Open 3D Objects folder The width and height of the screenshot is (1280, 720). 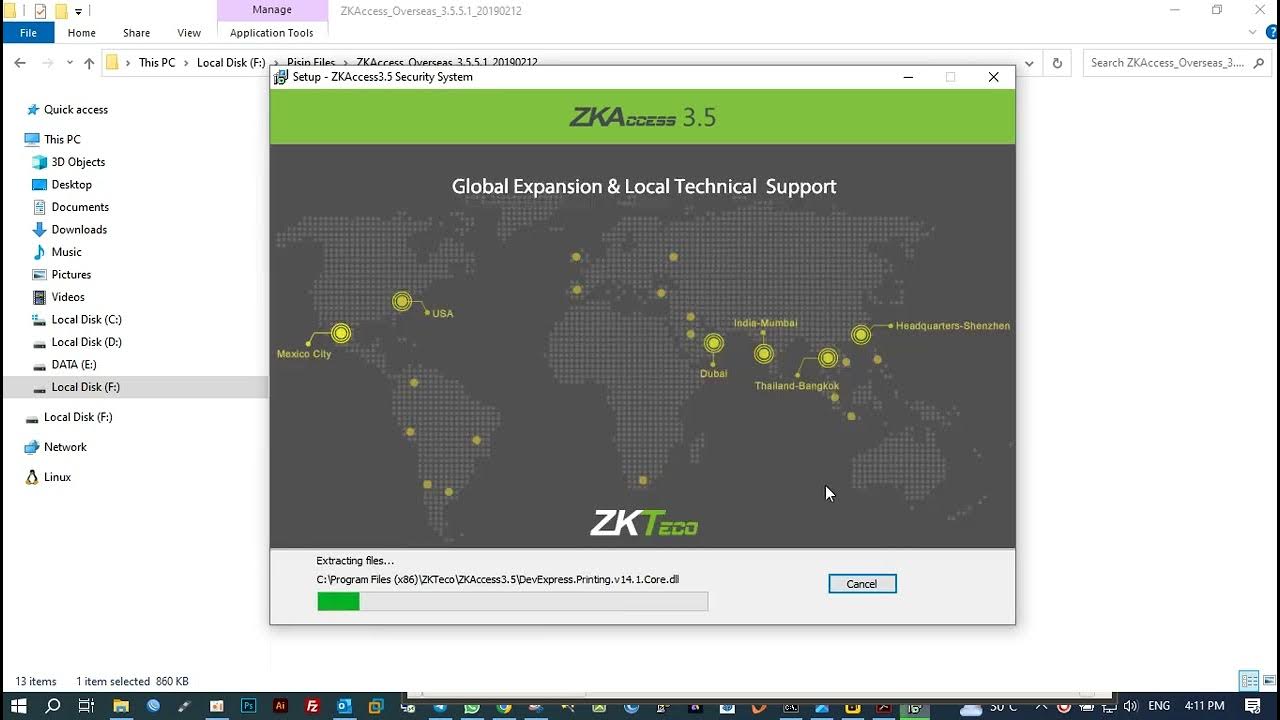pyautogui.click(x=78, y=162)
